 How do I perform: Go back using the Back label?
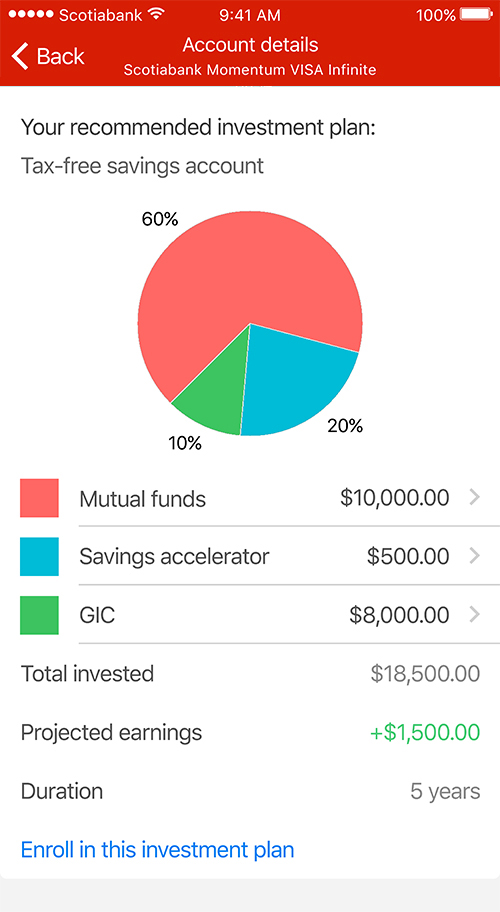60,56
